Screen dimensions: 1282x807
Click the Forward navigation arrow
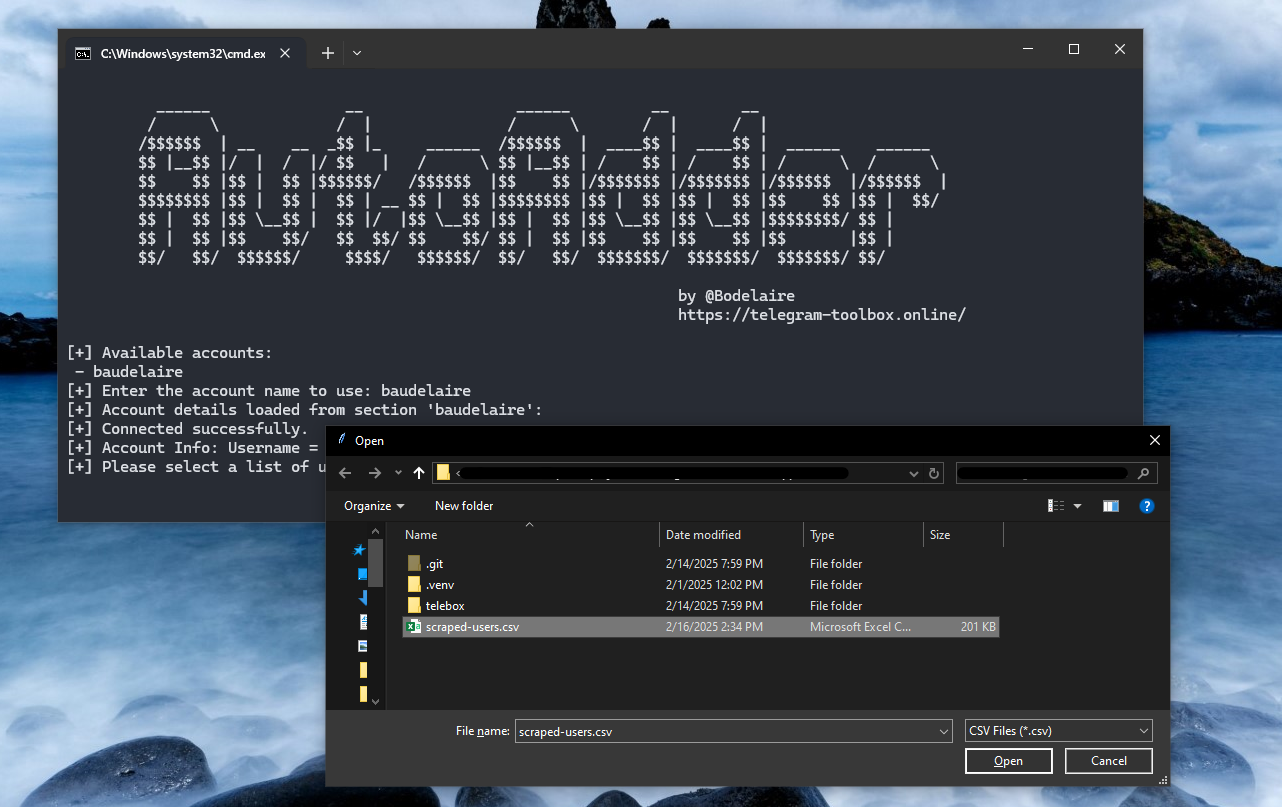(374, 473)
